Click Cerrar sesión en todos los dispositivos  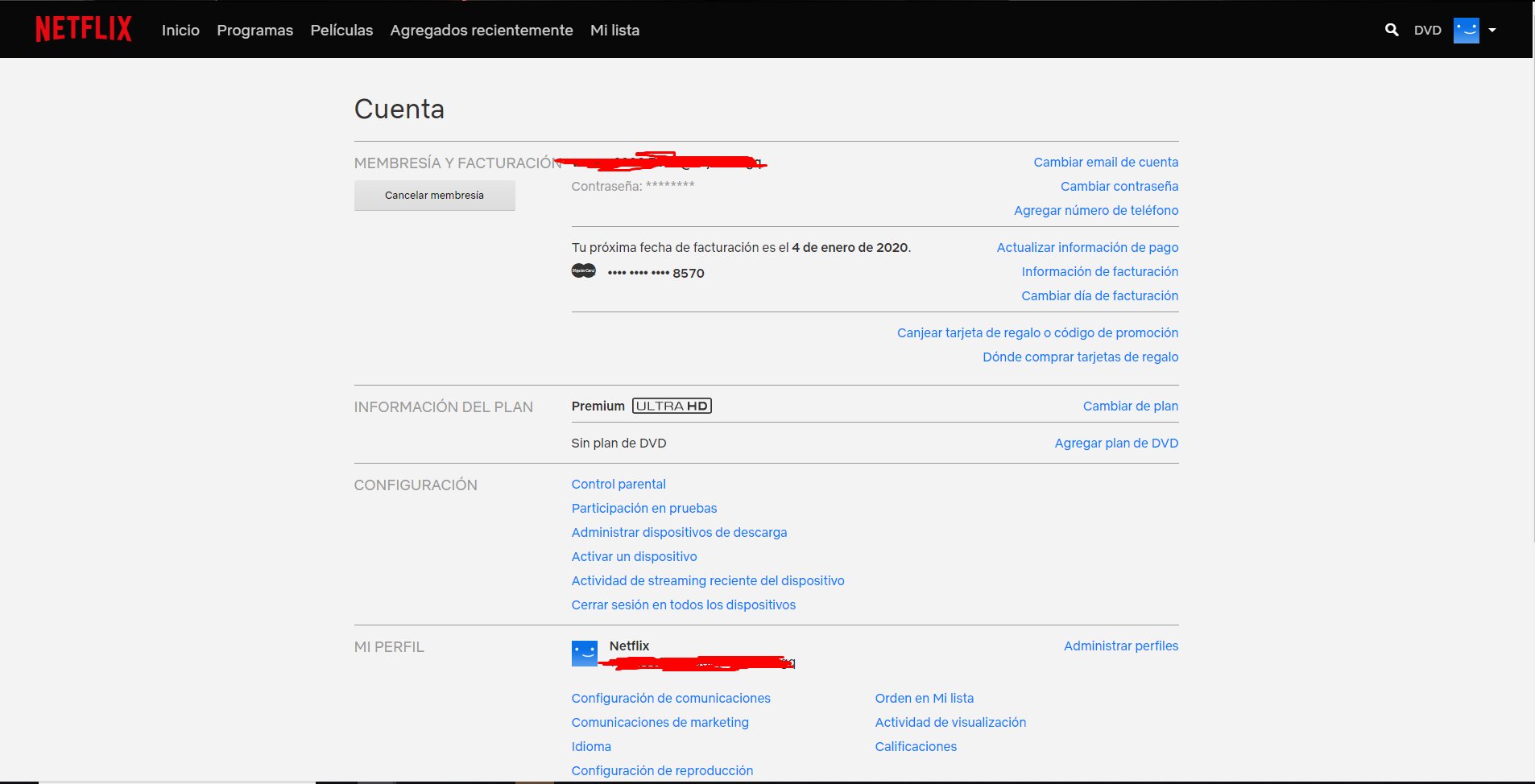pos(684,605)
